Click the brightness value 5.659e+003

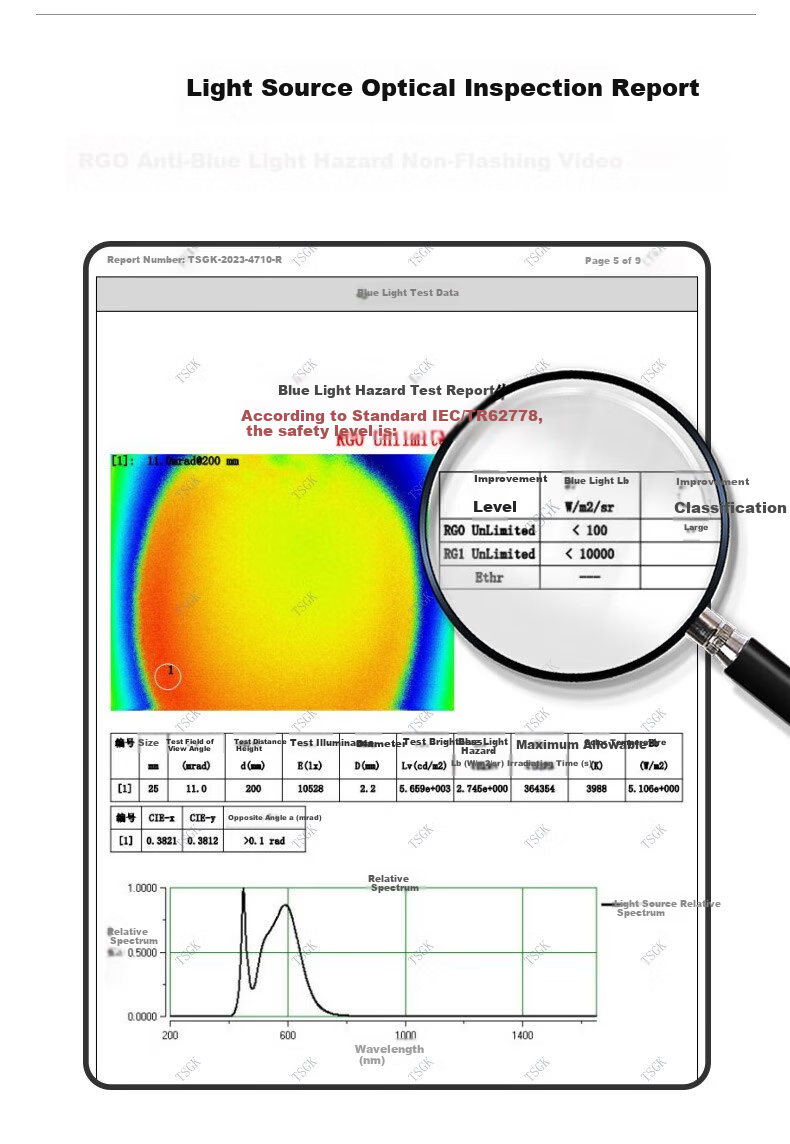[x=425, y=789]
